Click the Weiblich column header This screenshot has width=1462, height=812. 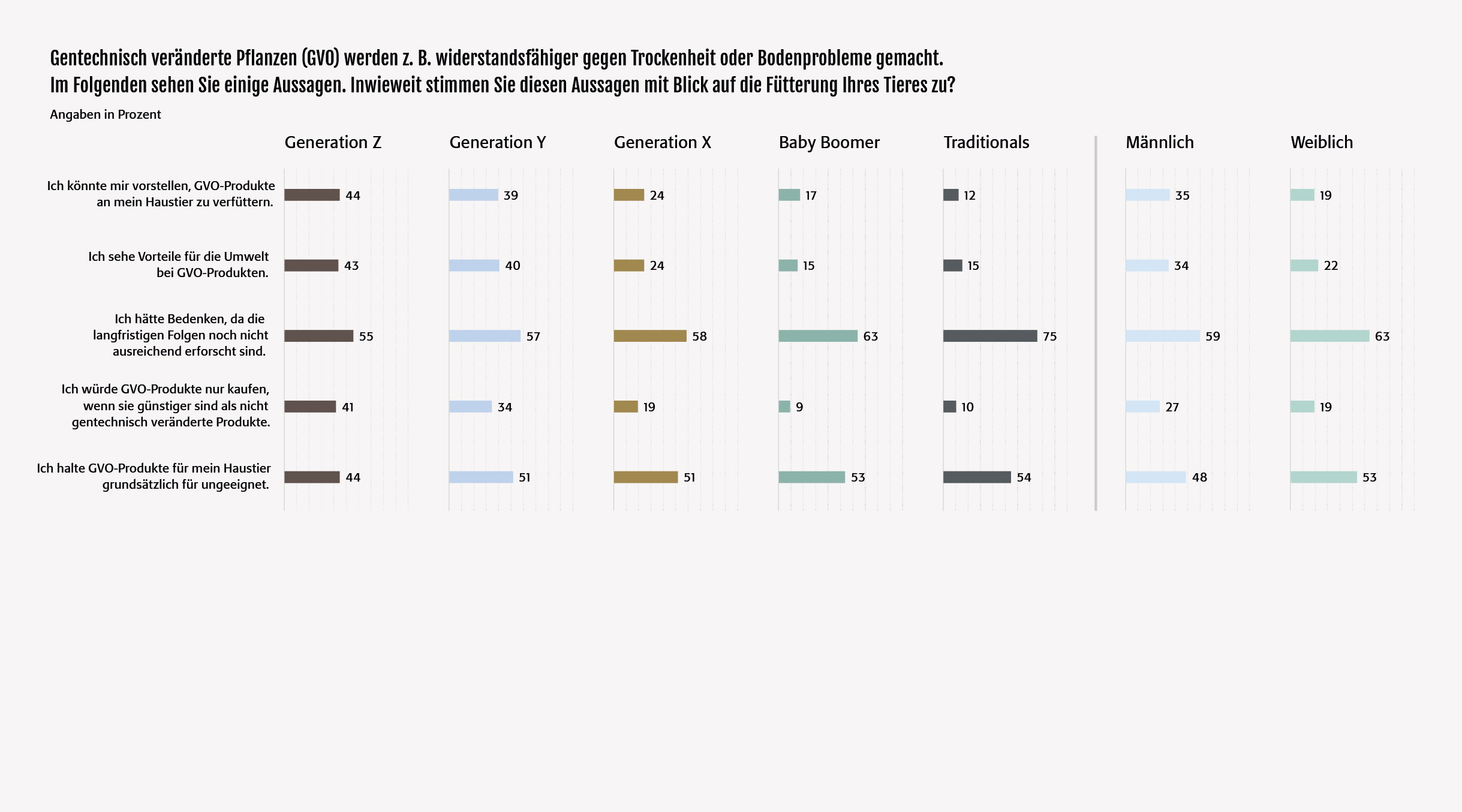point(1322,143)
